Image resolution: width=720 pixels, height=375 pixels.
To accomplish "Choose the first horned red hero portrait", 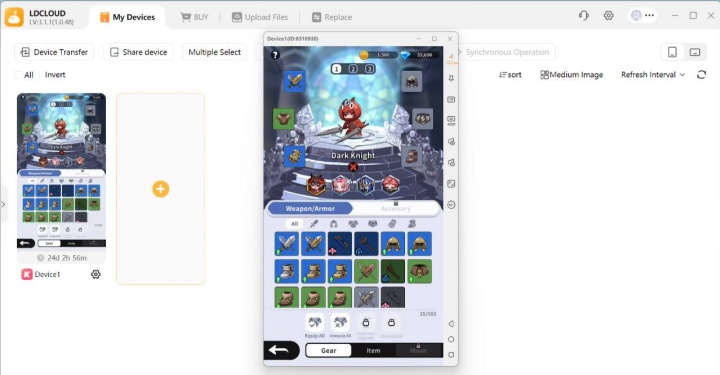I will pyautogui.click(x=316, y=185).
